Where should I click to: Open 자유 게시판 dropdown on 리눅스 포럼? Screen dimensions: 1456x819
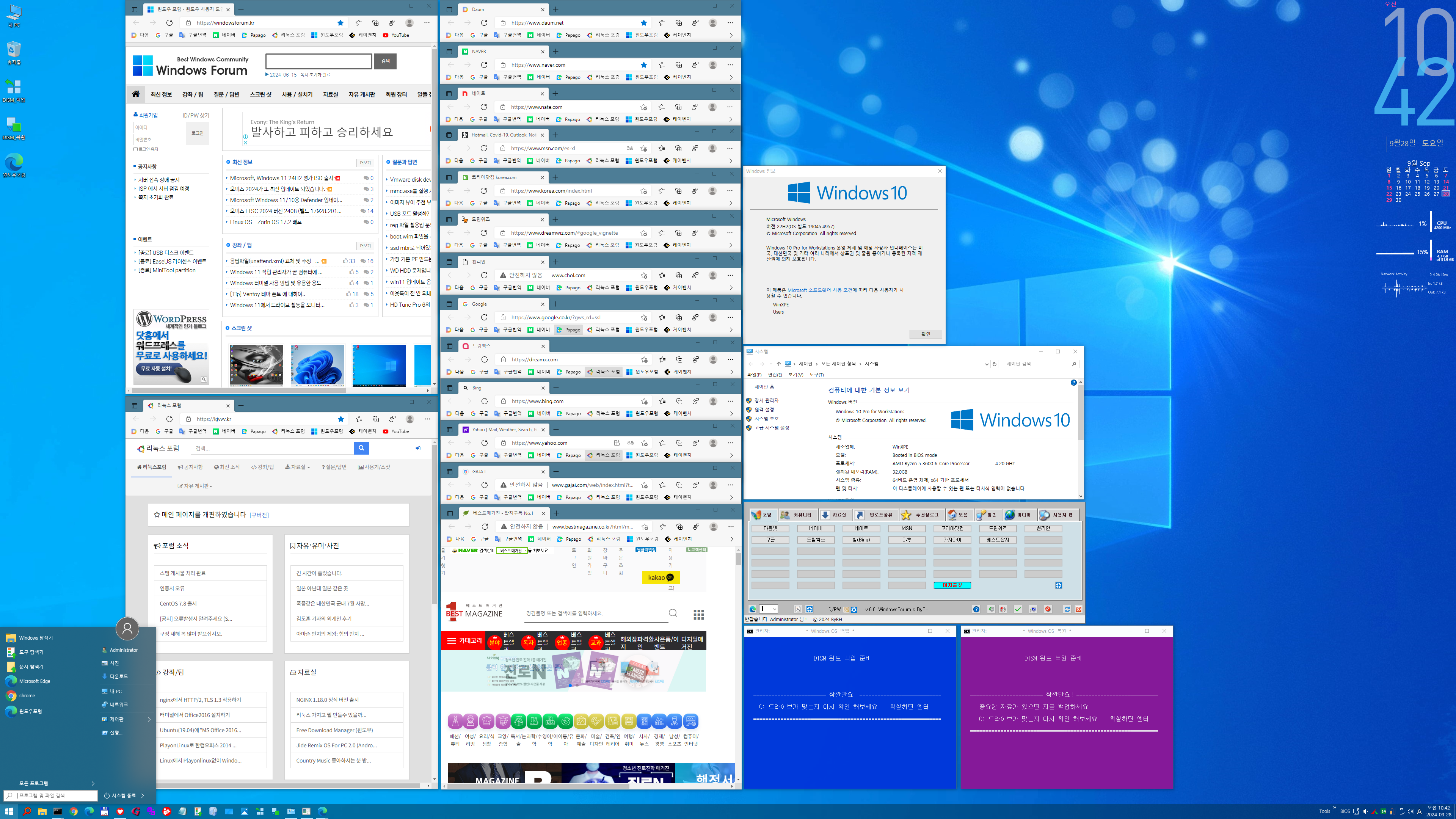(195, 486)
